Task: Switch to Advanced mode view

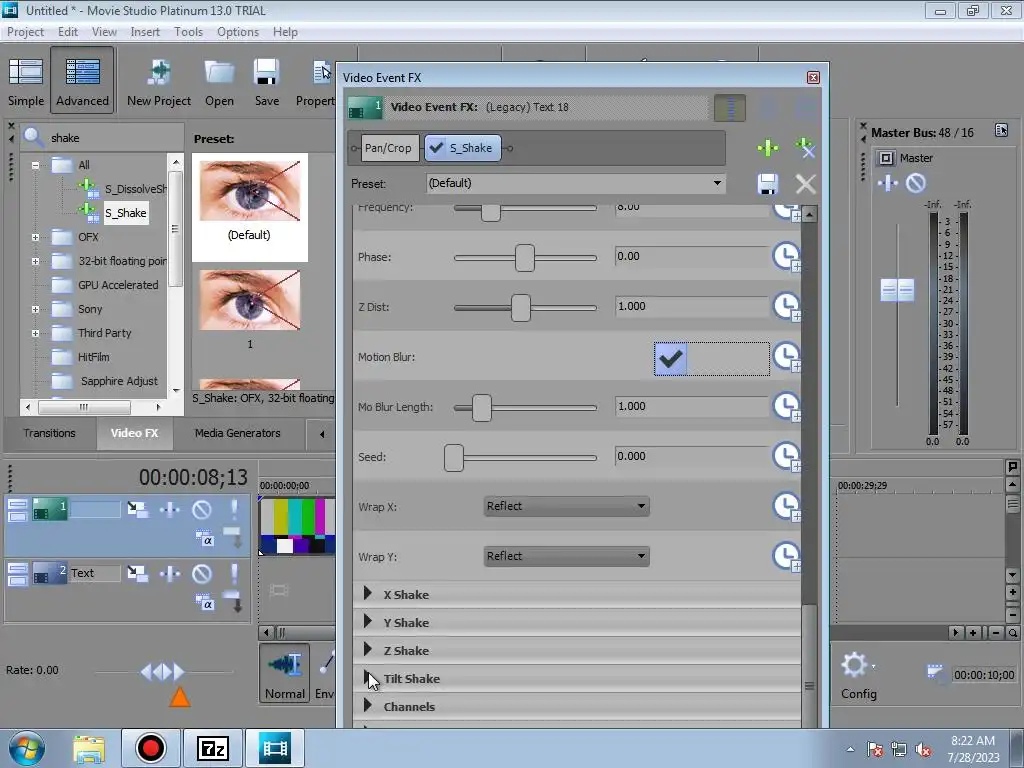Action: click(82, 81)
